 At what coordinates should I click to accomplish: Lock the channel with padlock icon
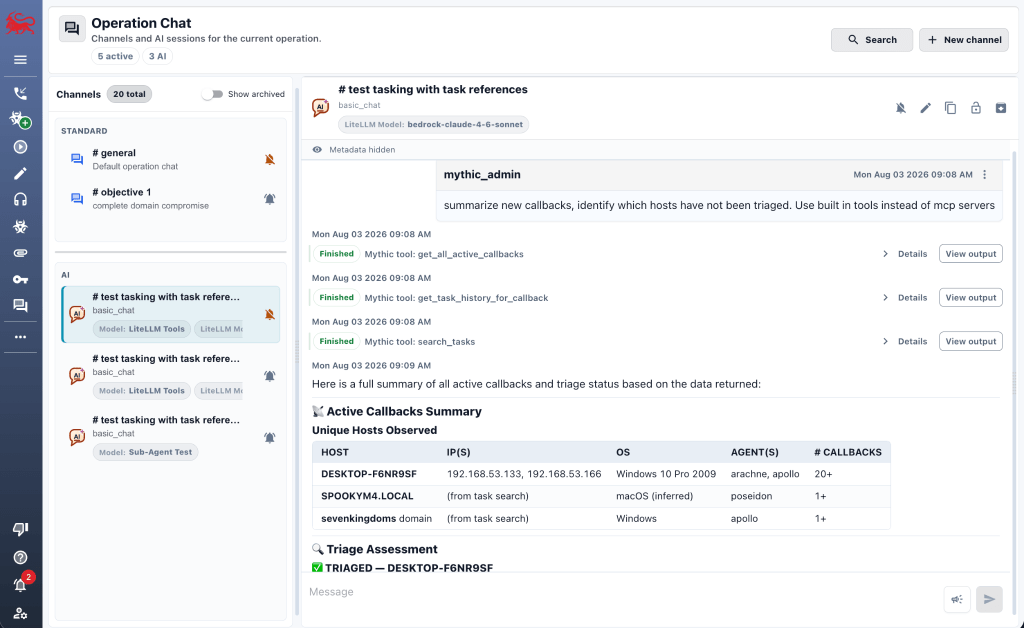[976, 108]
